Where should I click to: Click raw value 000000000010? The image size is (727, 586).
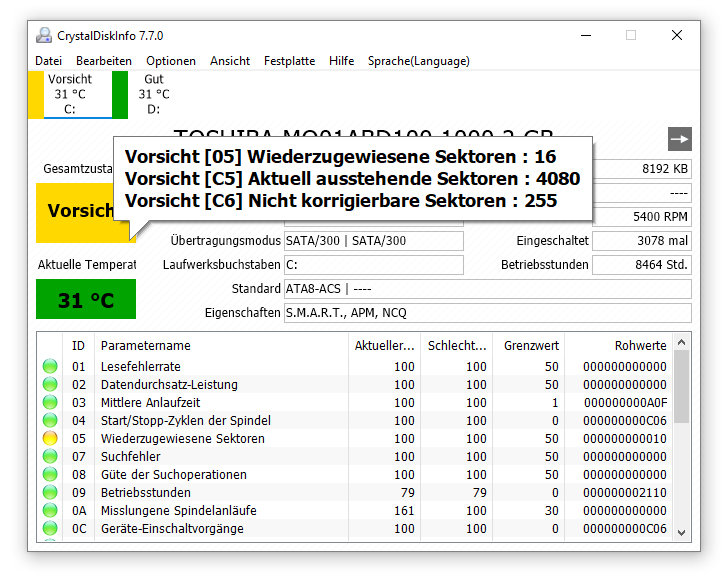point(625,439)
